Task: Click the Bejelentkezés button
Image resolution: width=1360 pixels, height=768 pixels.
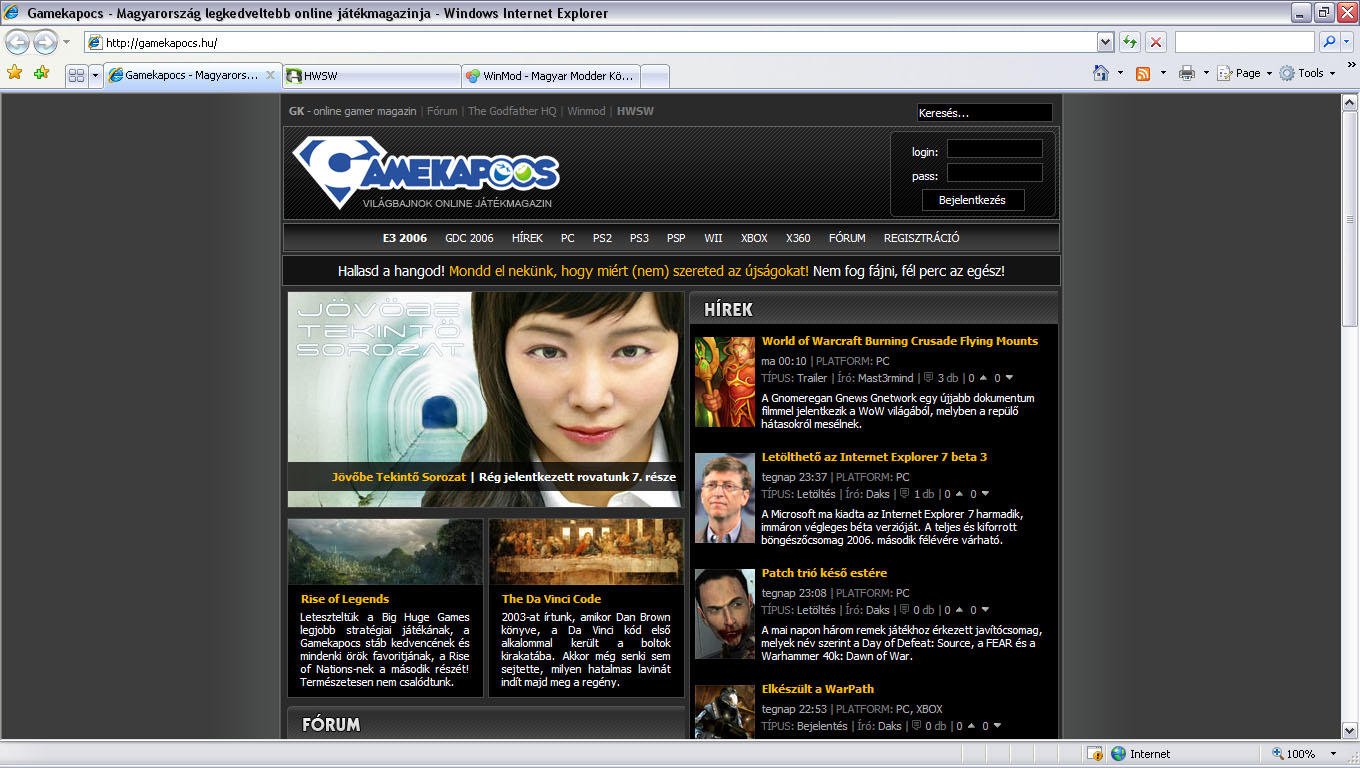Action: pos(973,200)
